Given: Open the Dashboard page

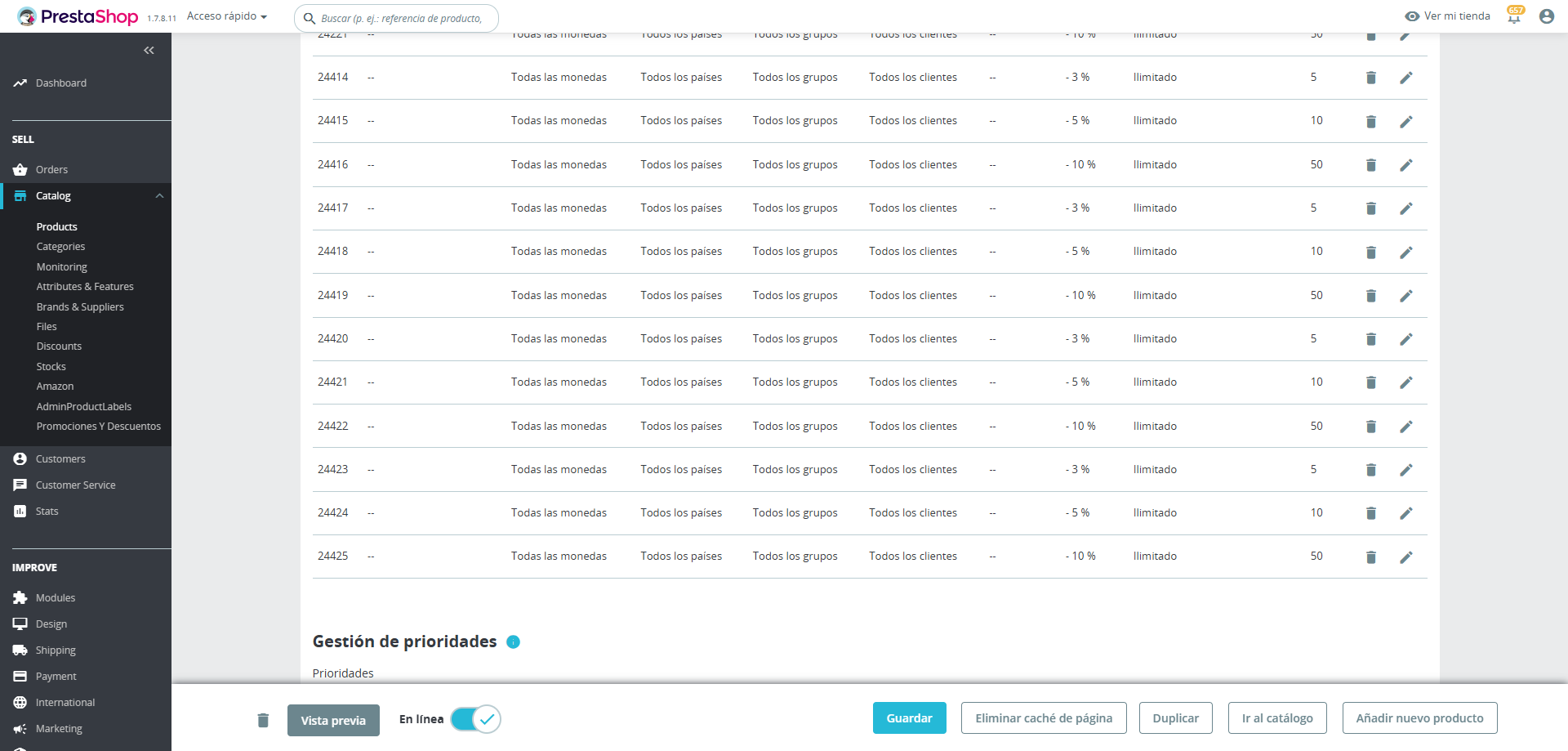Looking at the screenshot, I should pos(61,83).
